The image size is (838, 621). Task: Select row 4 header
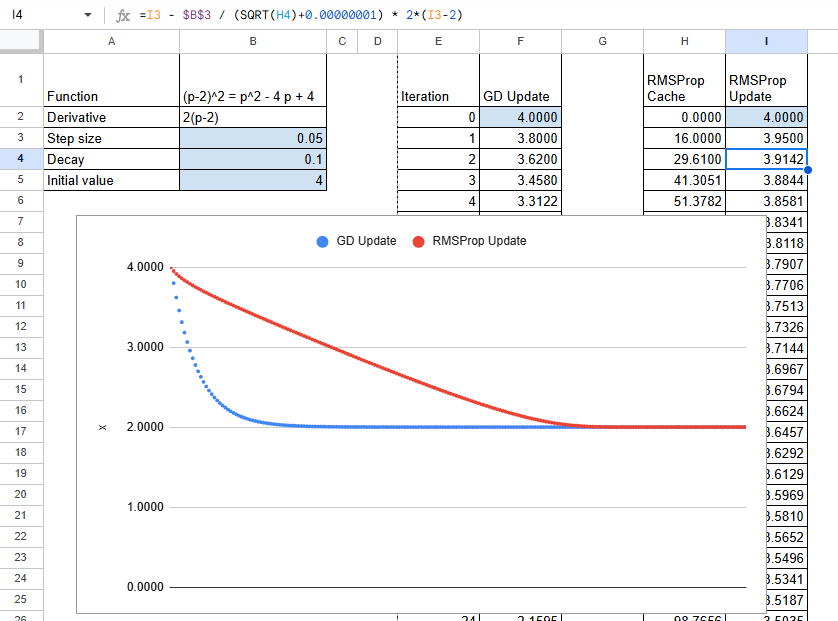point(21,159)
